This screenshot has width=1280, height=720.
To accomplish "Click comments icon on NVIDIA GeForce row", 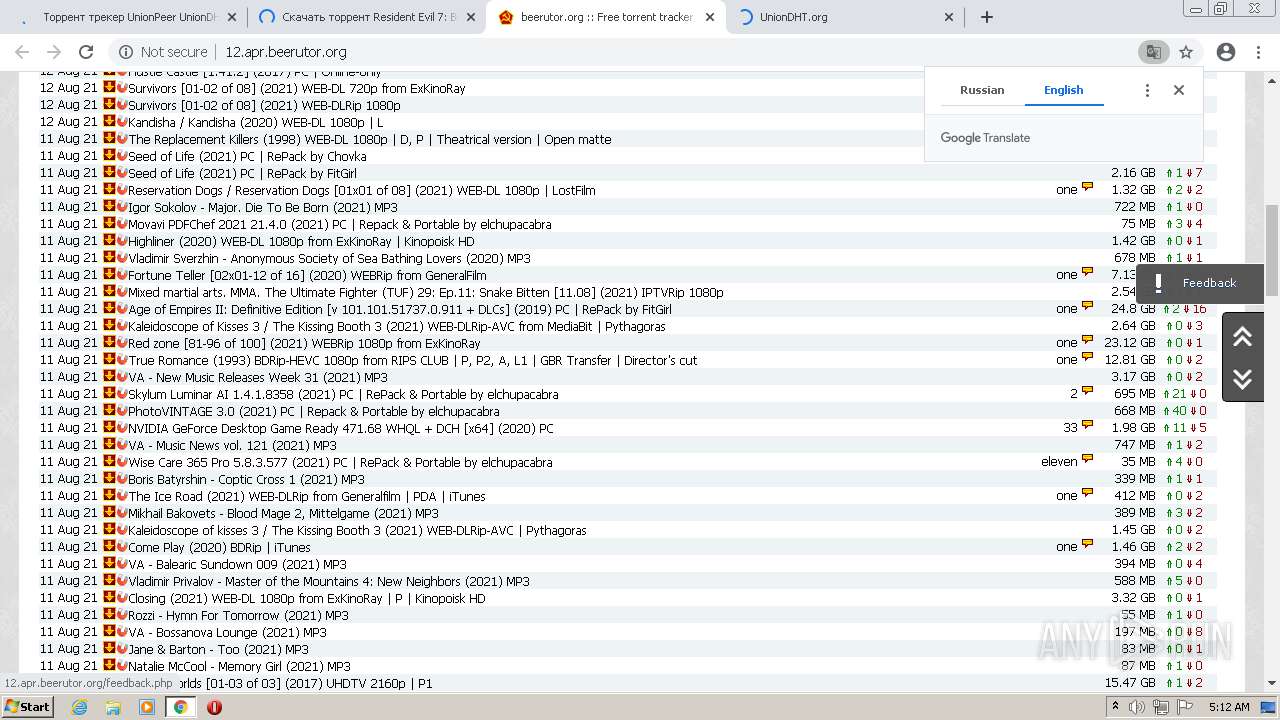I will tap(1087, 426).
